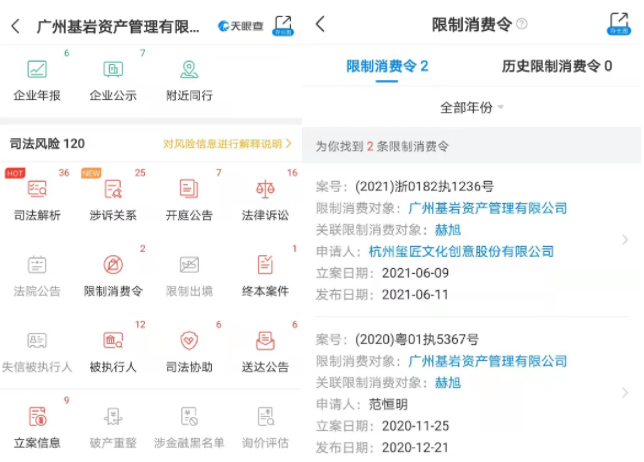Open the 全部年份 year filter dropdown
Screen dimensions: 644x462
[472, 108]
